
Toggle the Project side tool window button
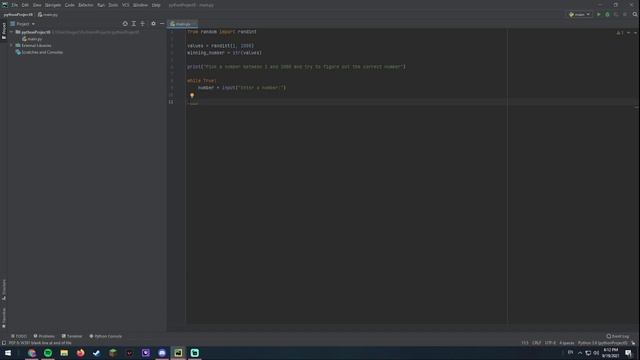pyautogui.click(x=4, y=31)
